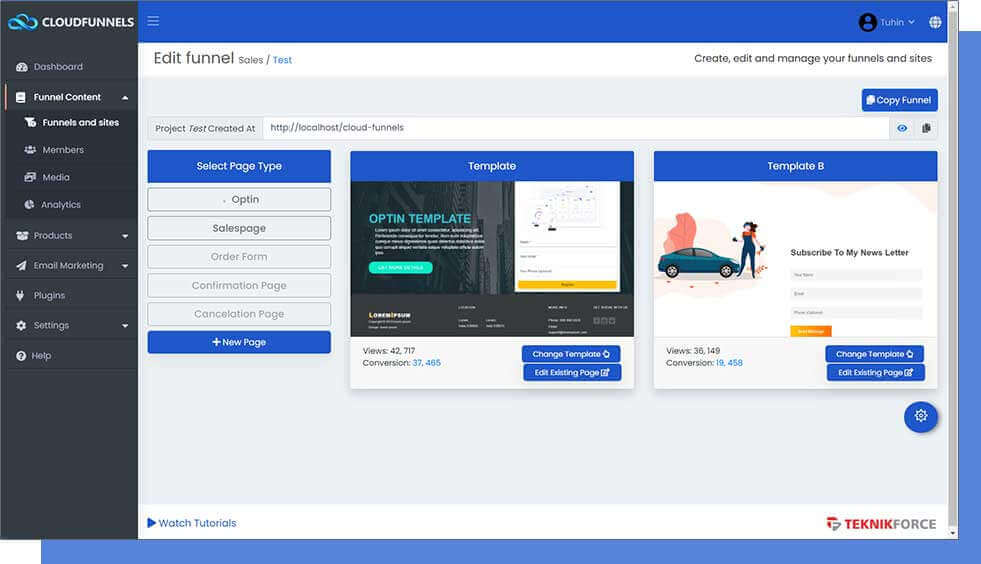The width and height of the screenshot is (981, 564).
Task: Select the Salespage page type
Action: 239,228
